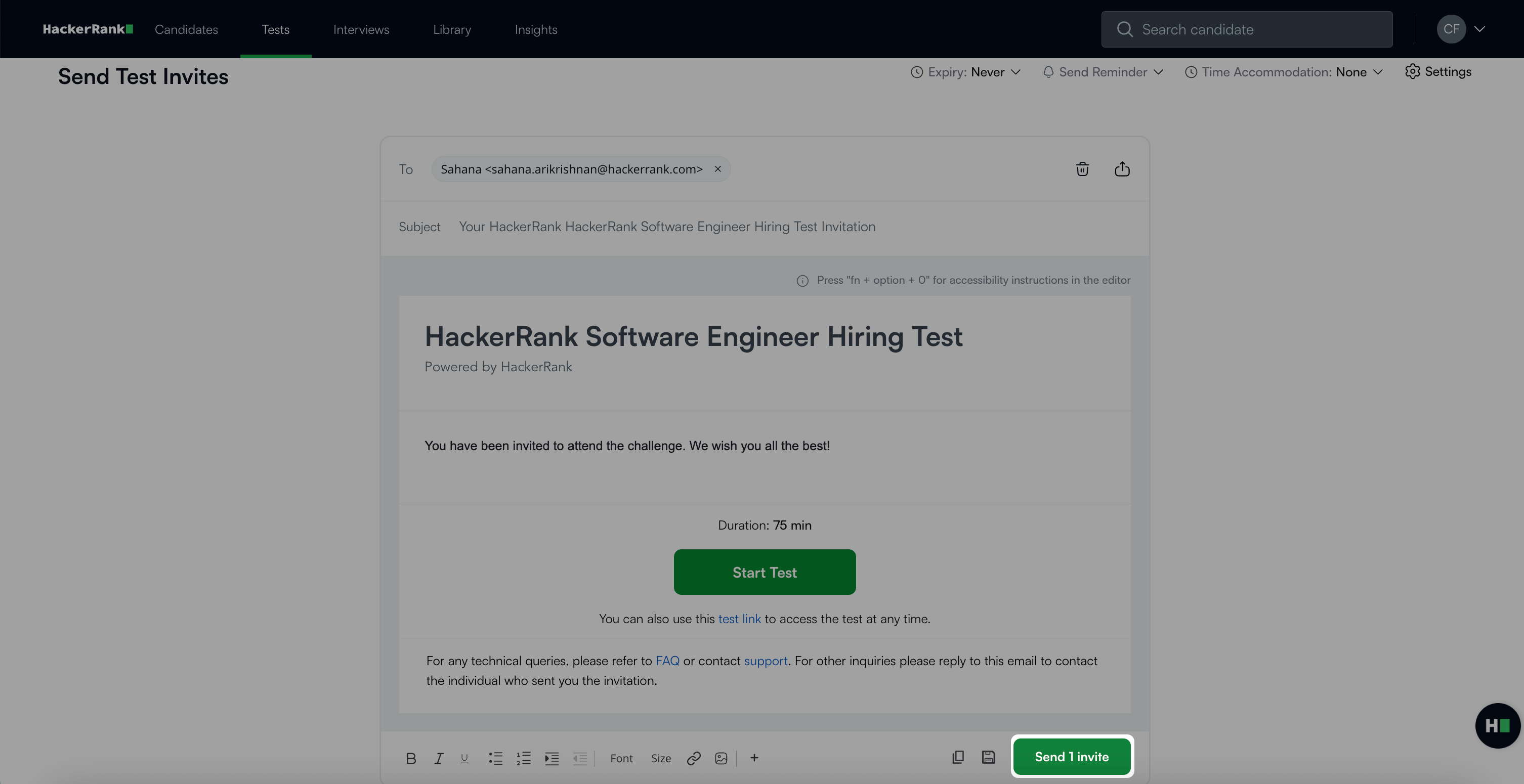The width and height of the screenshot is (1524, 784).
Task: Insert a numbered list
Action: (524, 758)
